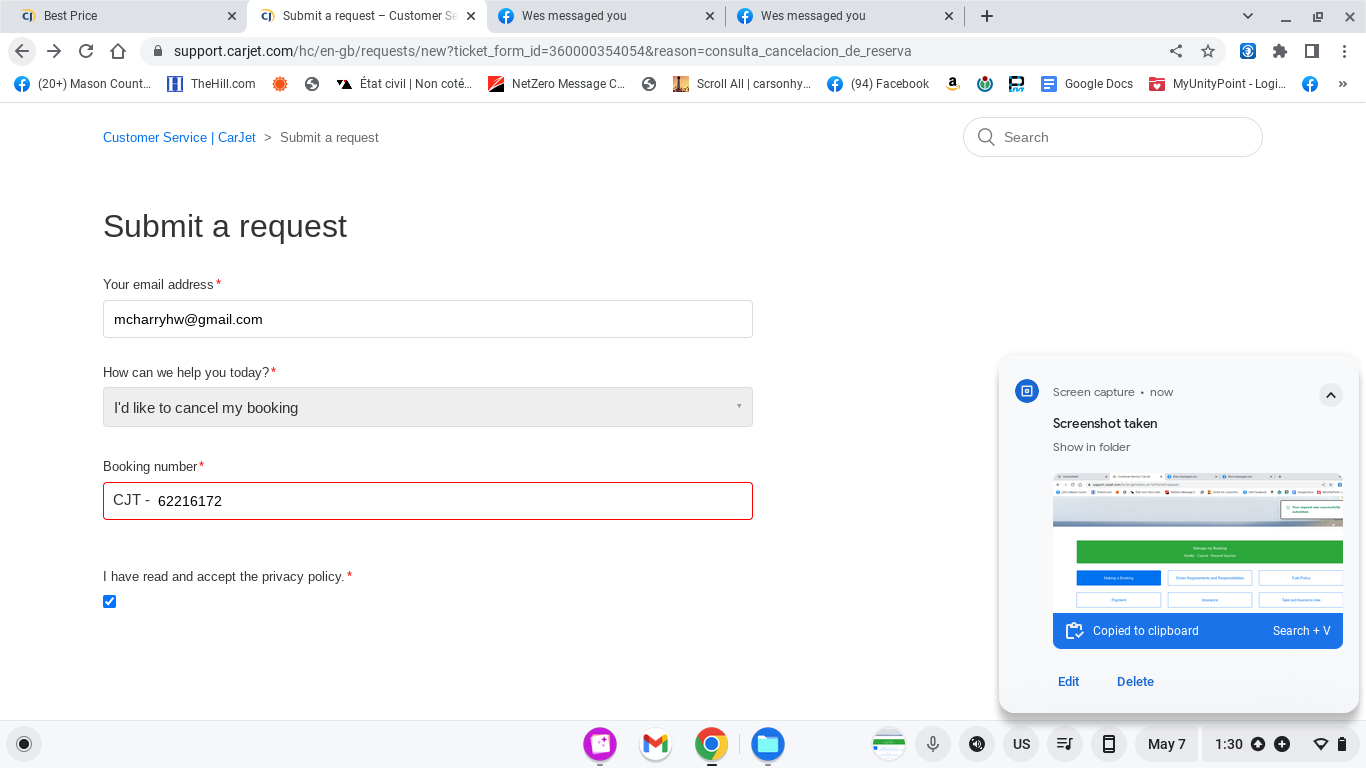The image size is (1366, 768).
Task: Open the Files app from the shelf
Action: [x=767, y=744]
